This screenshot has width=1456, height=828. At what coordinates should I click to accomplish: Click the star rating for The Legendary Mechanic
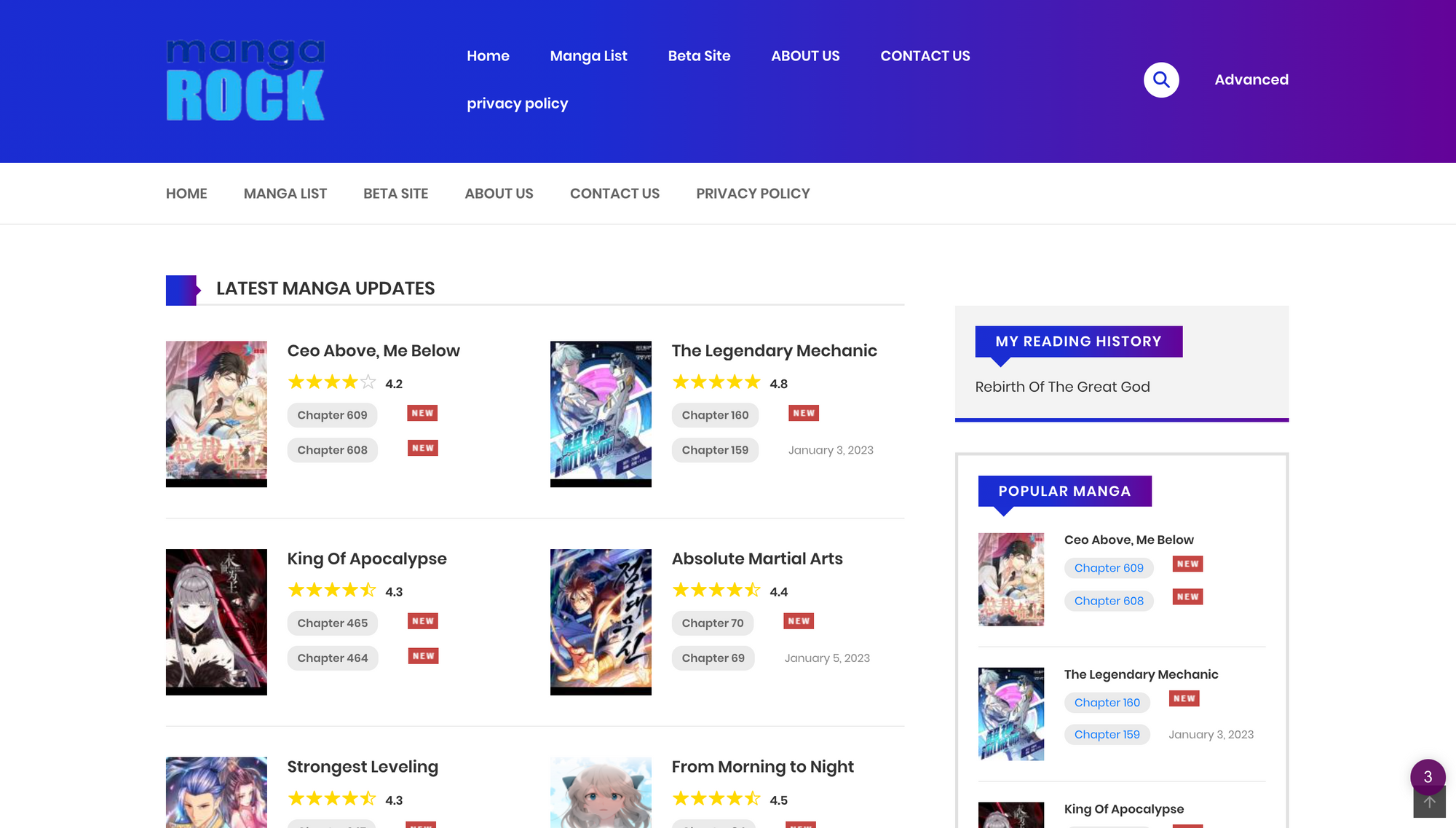click(x=716, y=382)
